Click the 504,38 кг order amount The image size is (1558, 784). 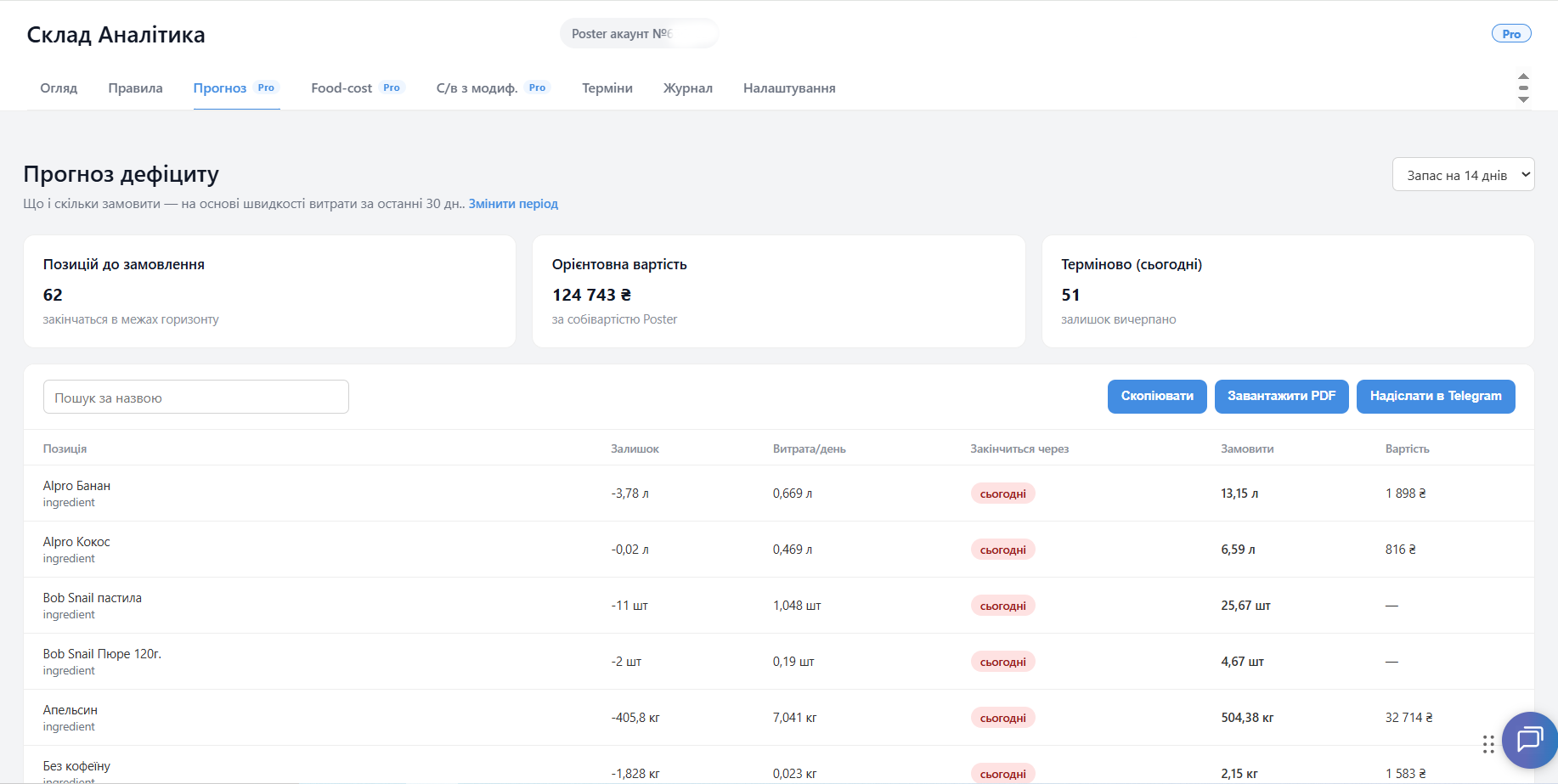pyautogui.click(x=1247, y=718)
